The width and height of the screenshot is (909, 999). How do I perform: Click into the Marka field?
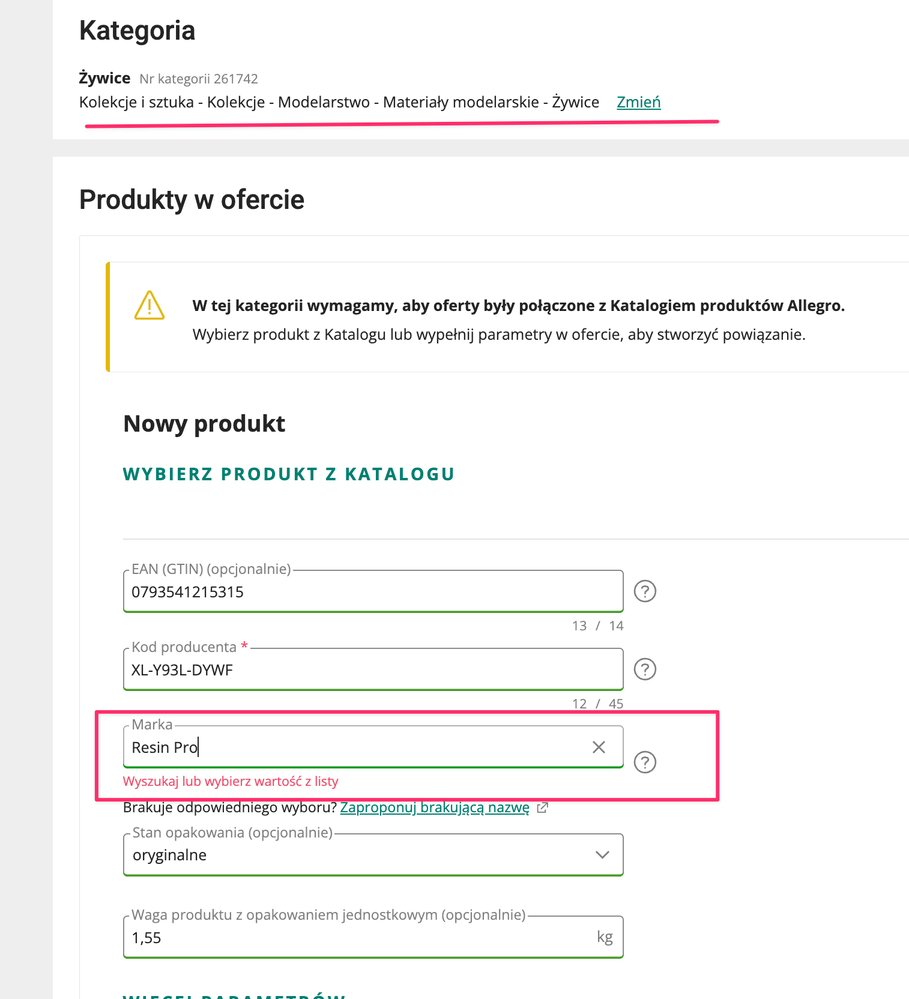(x=350, y=747)
